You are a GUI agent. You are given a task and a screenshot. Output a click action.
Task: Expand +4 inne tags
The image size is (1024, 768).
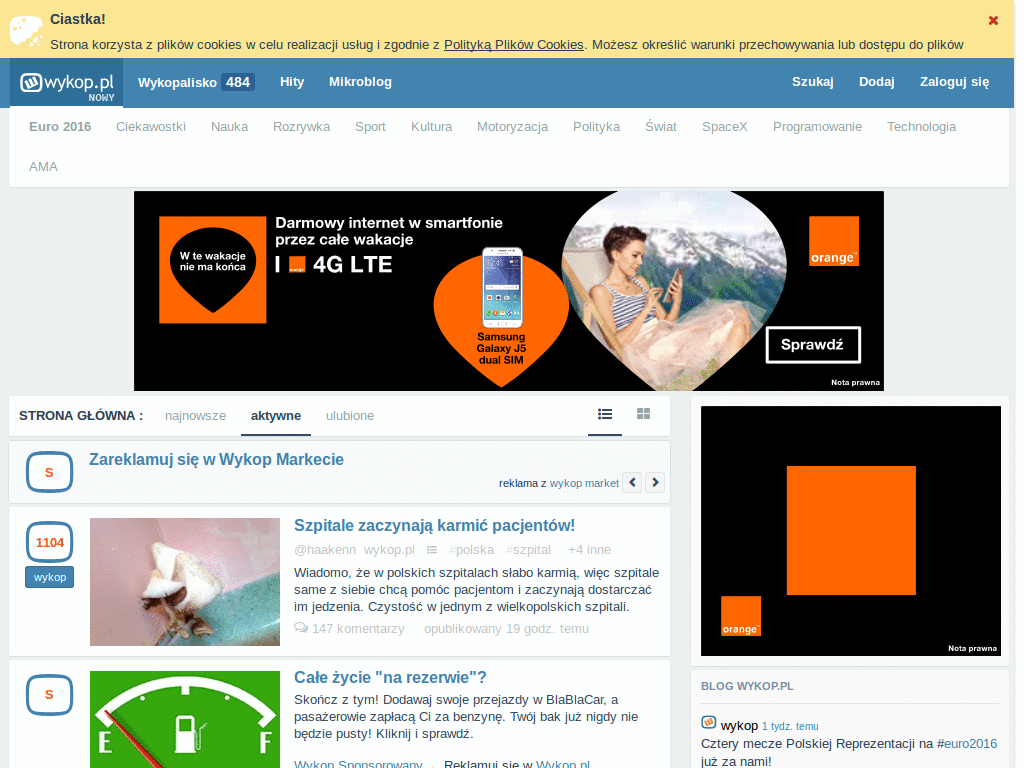[589, 550]
